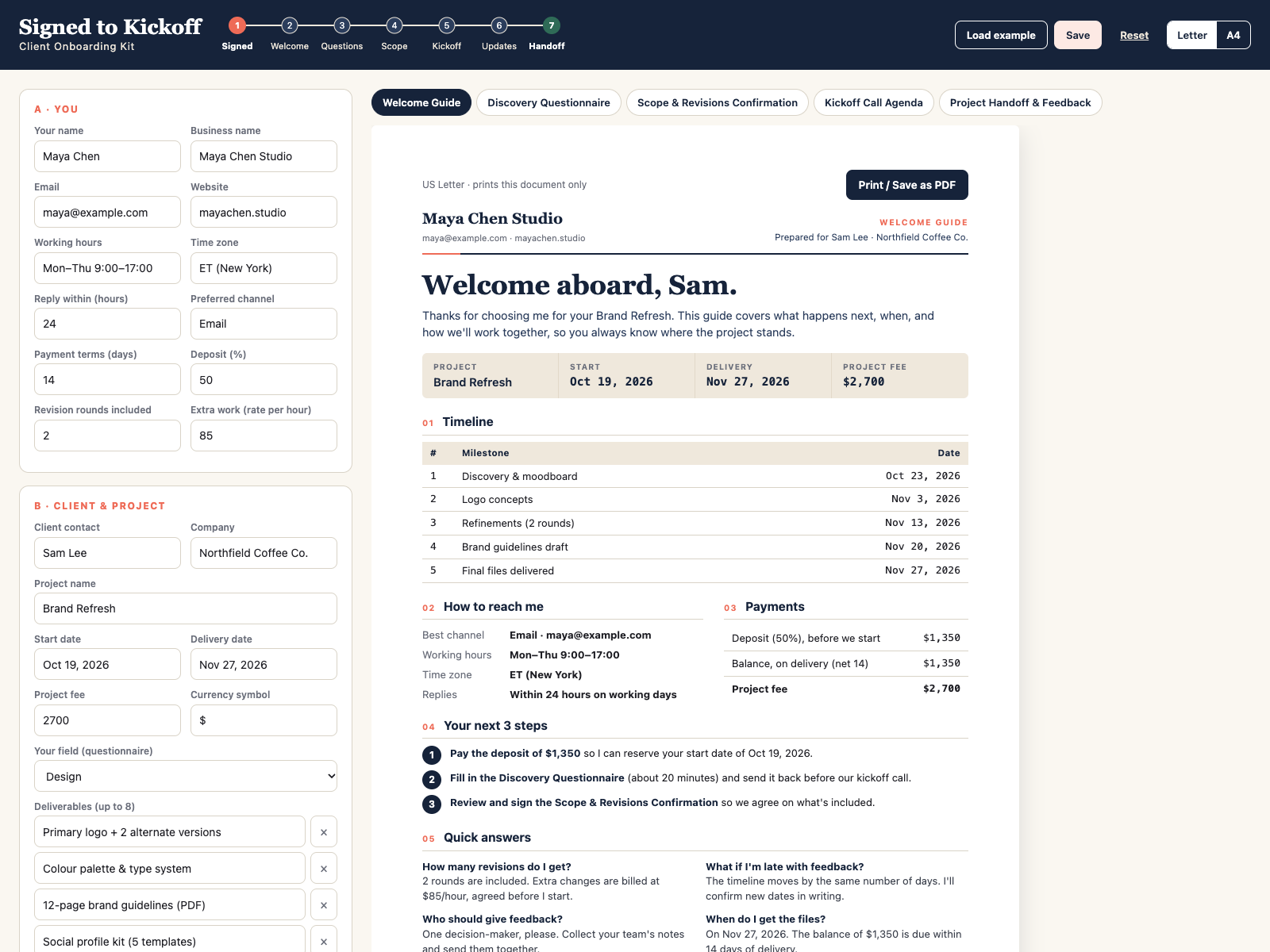
Task: Open the Your field dropdown
Action: [186, 777]
